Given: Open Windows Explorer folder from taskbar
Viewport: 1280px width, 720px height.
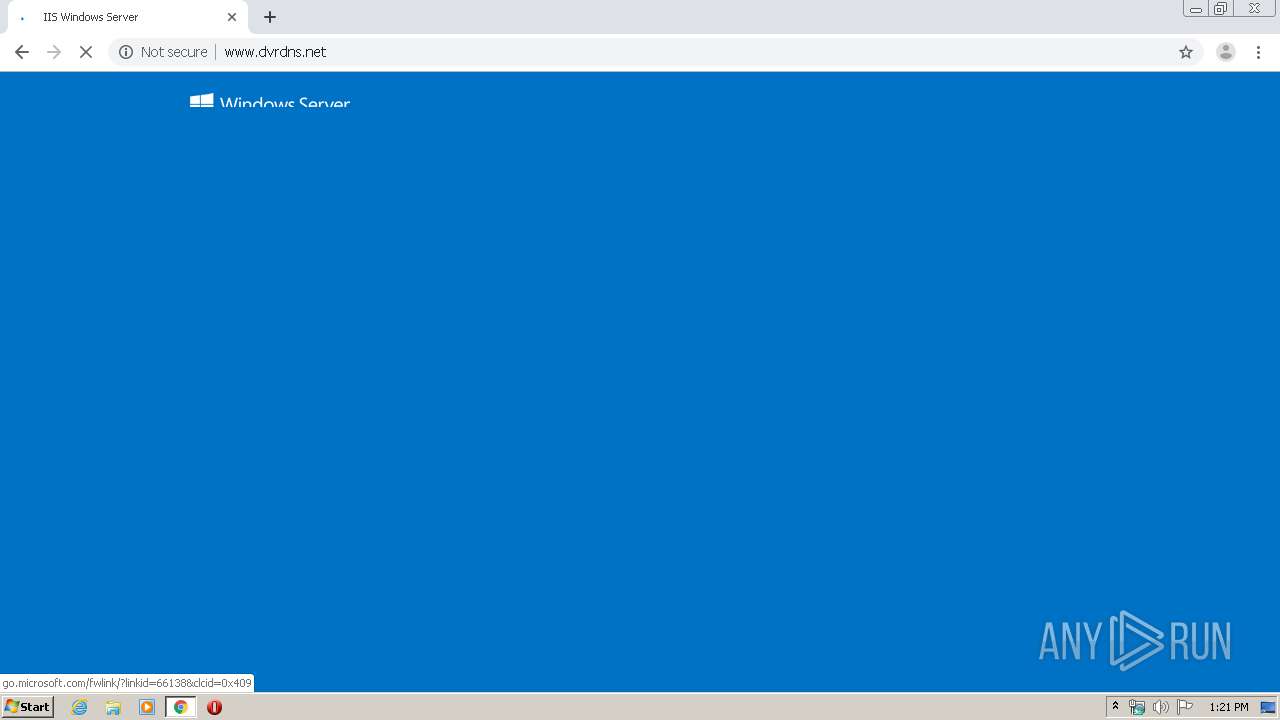Looking at the screenshot, I should 113,707.
